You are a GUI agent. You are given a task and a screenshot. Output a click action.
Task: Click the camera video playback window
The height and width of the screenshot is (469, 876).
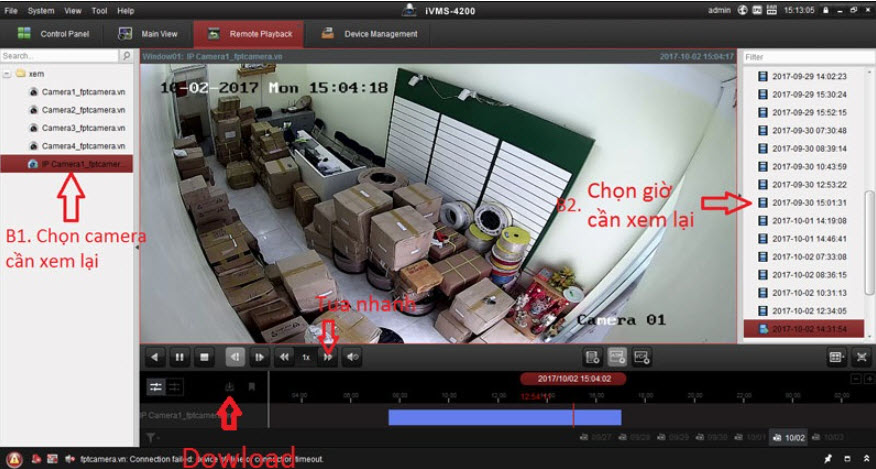(x=438, y=203)
